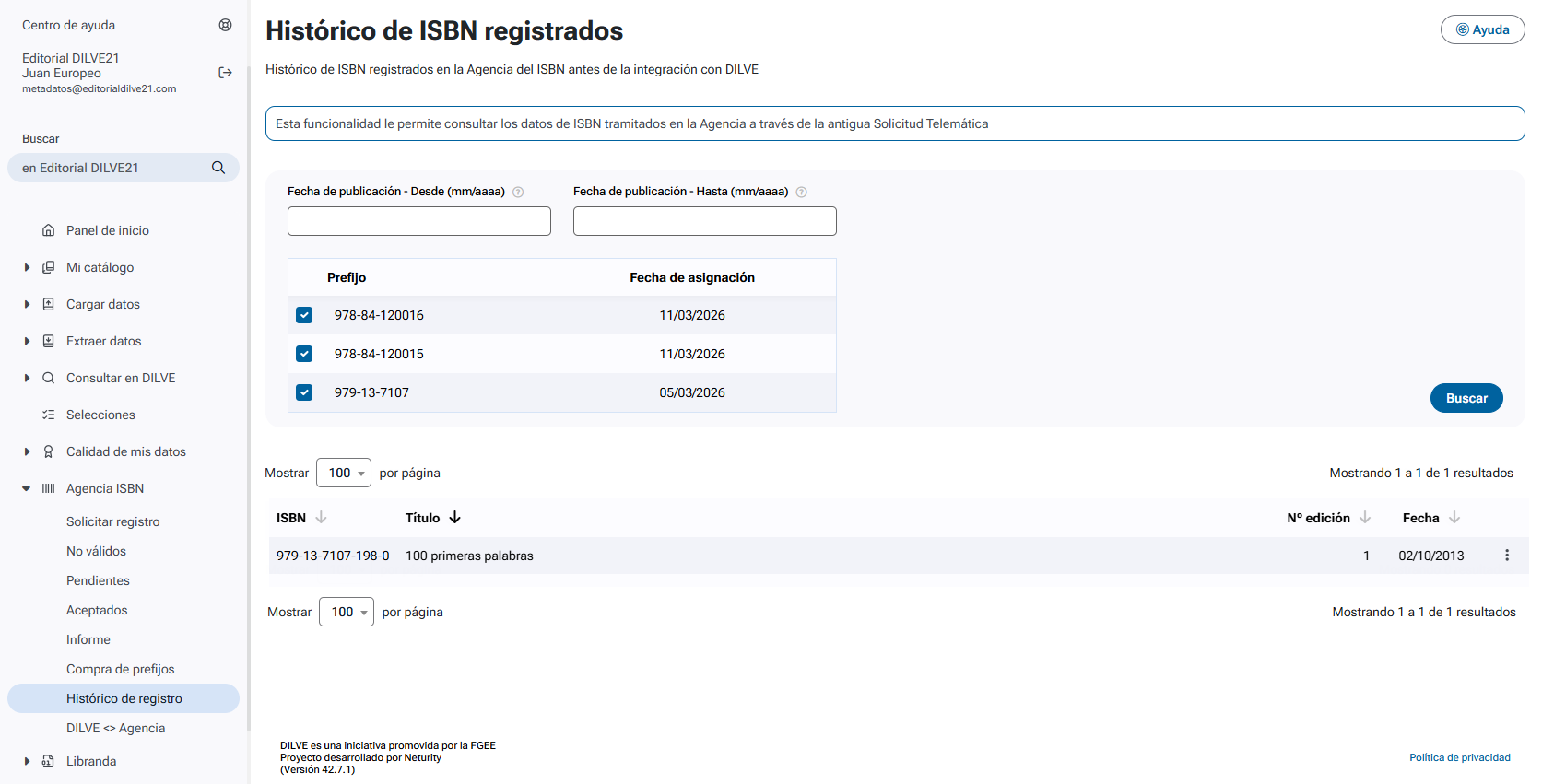Open the Política de privacidad link
The height and width of the screenshot is (784, 1554).
coord(1459,757)
